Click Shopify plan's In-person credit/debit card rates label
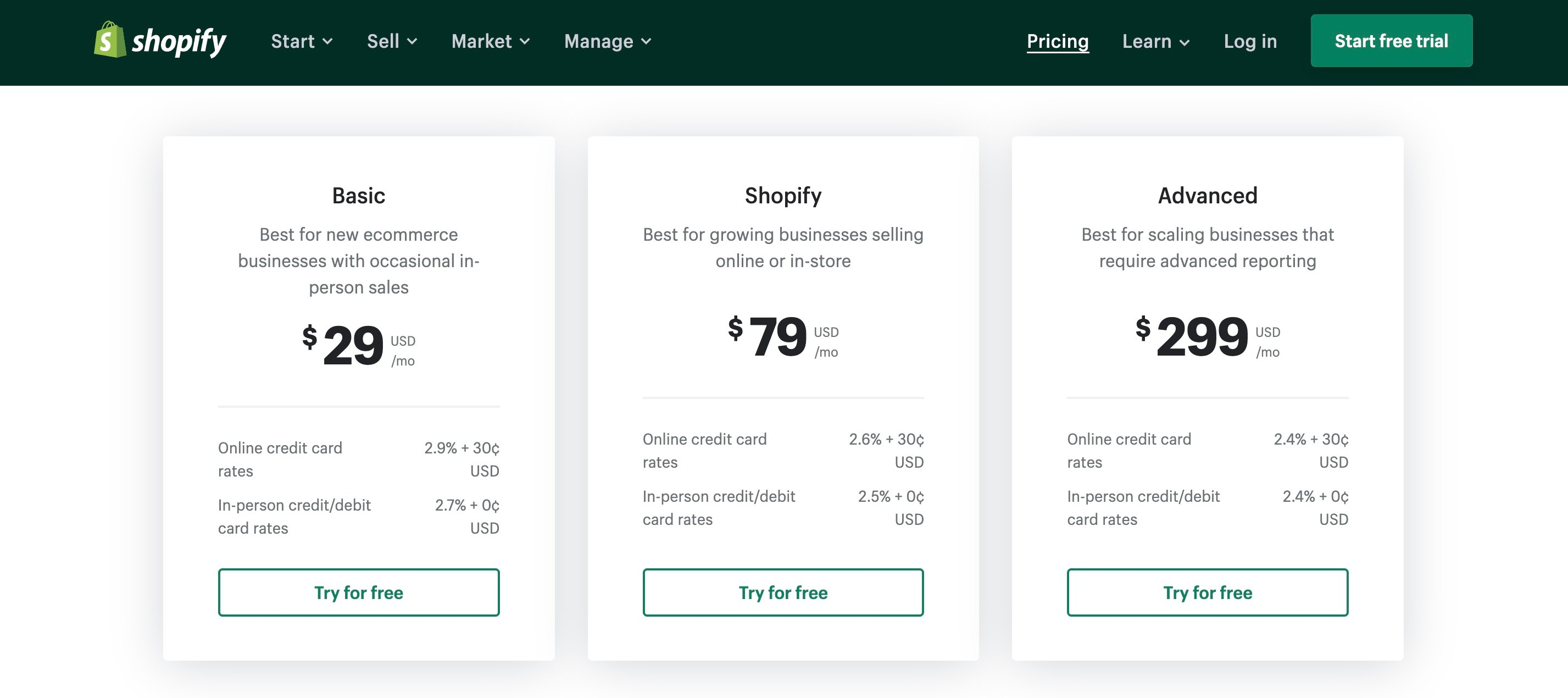The image size is (1568, 698). (x=719, y=508)
